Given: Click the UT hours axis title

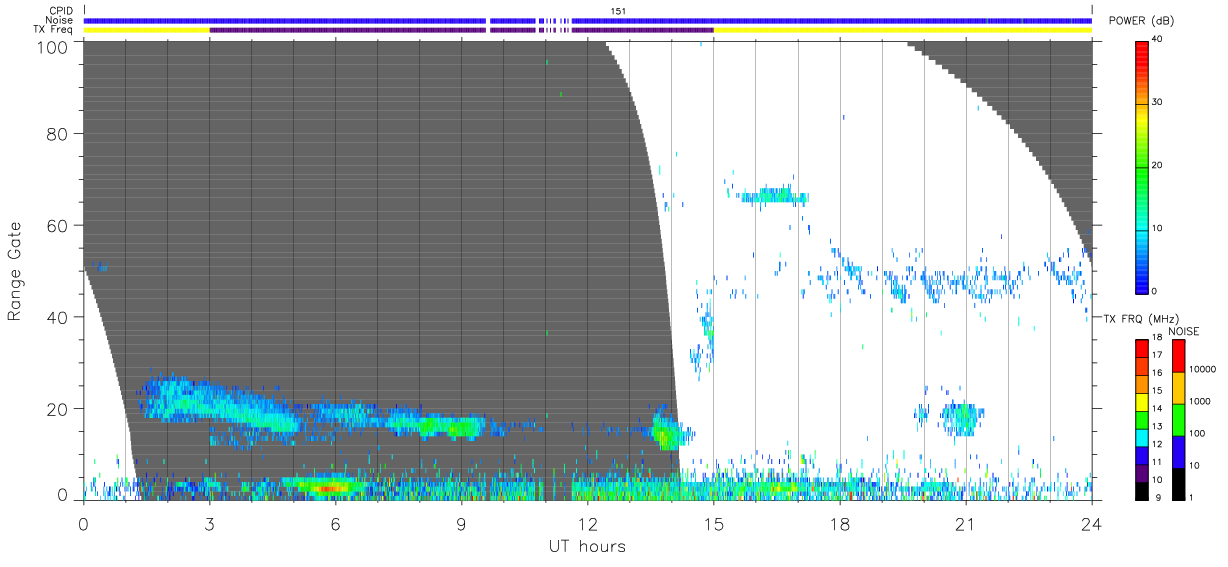Looking at the screenshot, I should 586,546.
